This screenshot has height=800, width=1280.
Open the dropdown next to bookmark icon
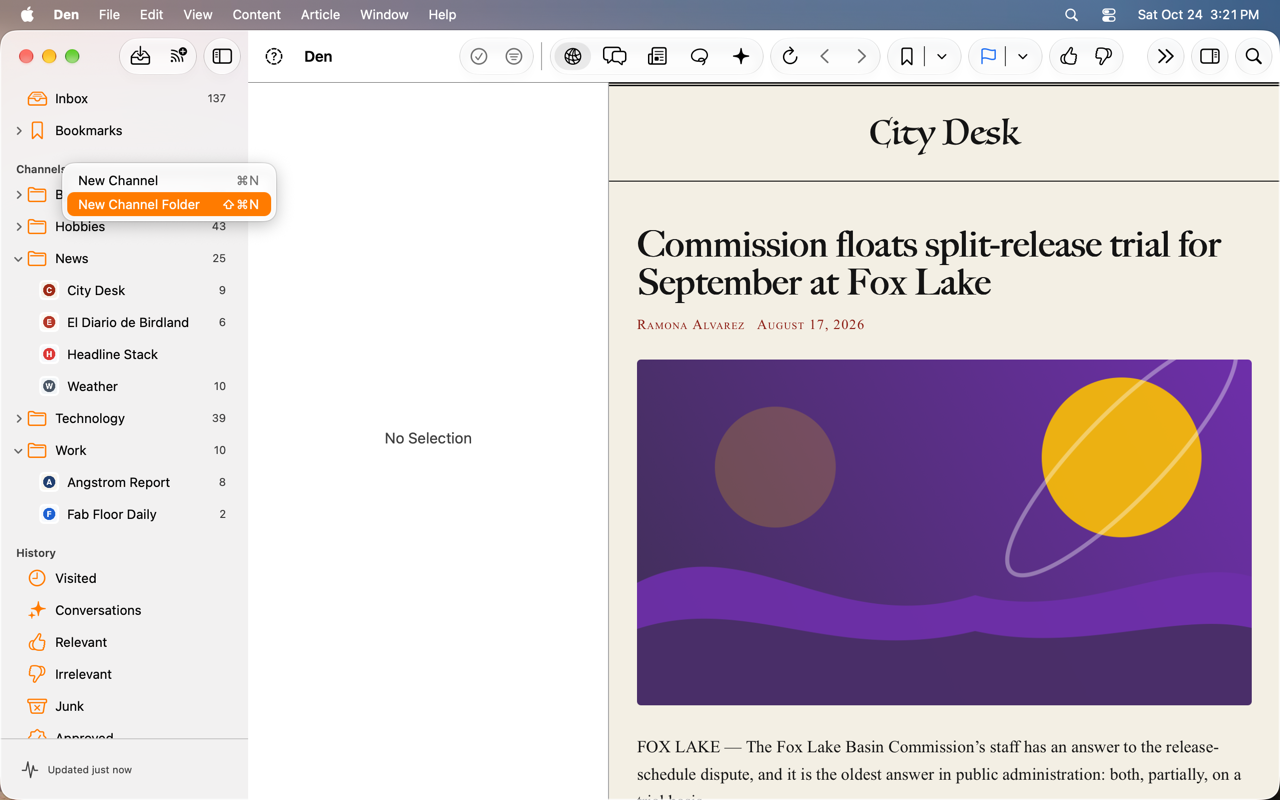(942, 57)
